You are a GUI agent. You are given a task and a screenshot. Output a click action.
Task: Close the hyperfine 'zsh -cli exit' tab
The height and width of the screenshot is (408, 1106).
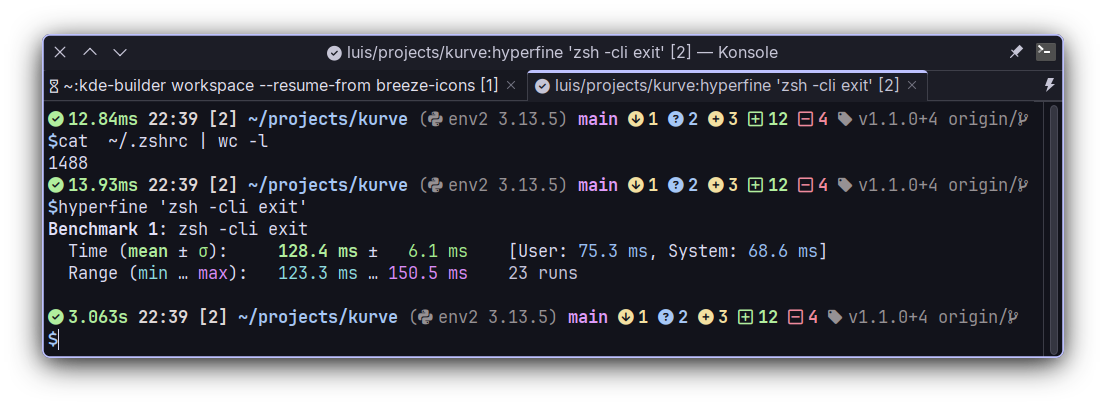[911, 85]
